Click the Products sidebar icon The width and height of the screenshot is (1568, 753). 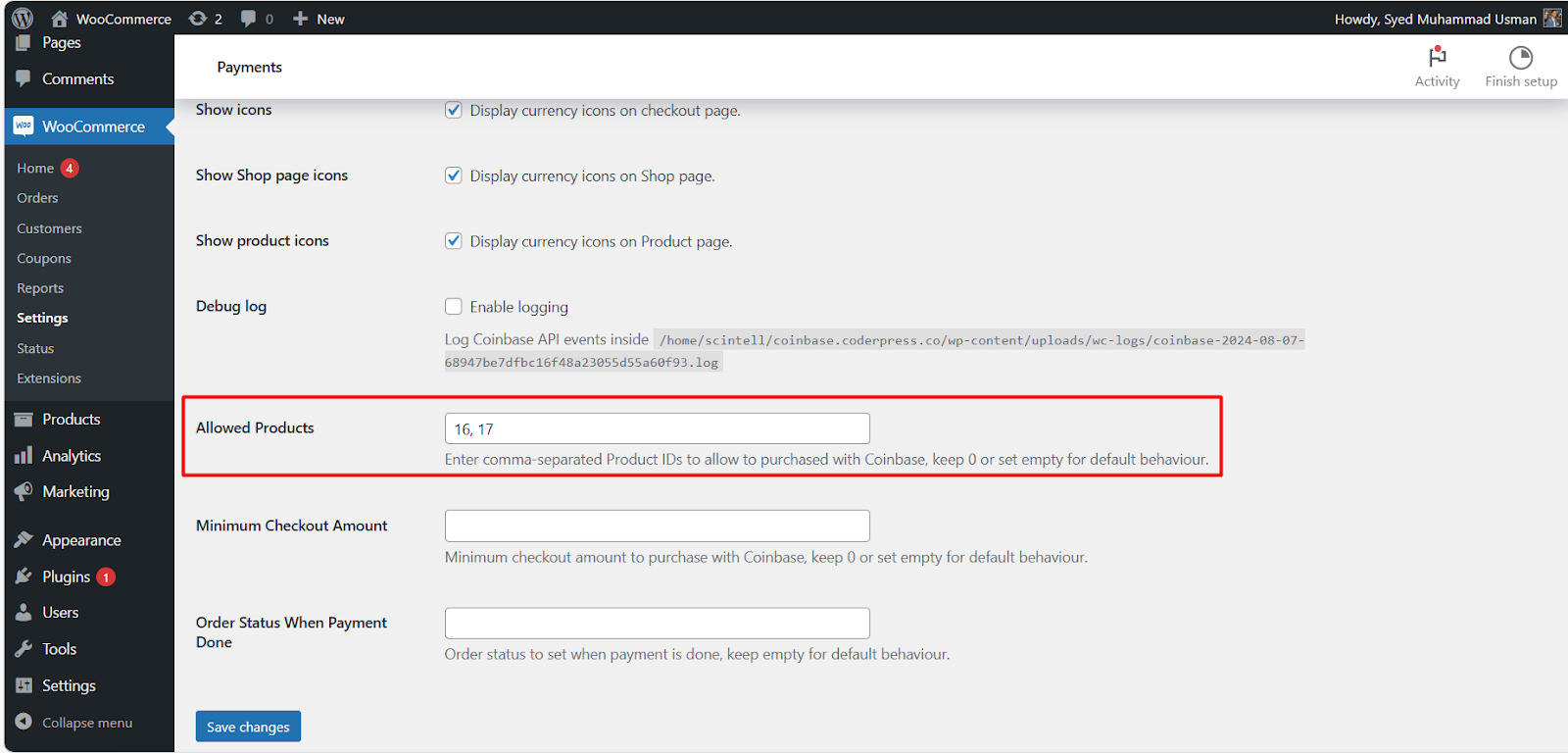point(24,420)
